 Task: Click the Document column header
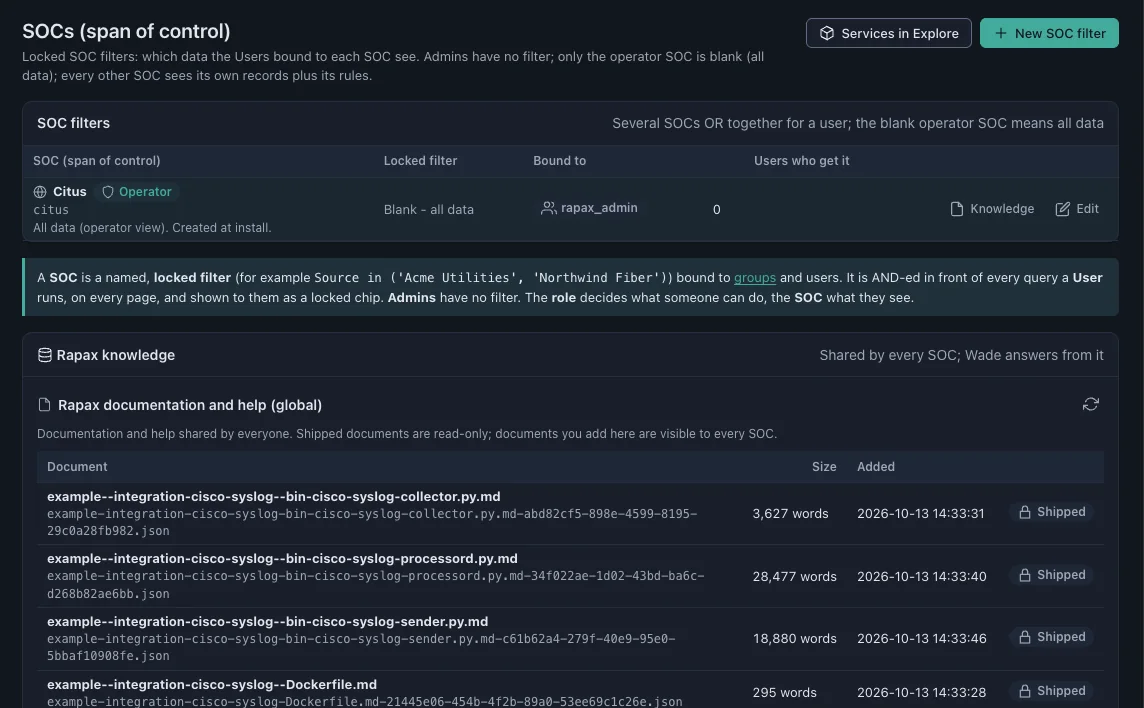(77, 466)
